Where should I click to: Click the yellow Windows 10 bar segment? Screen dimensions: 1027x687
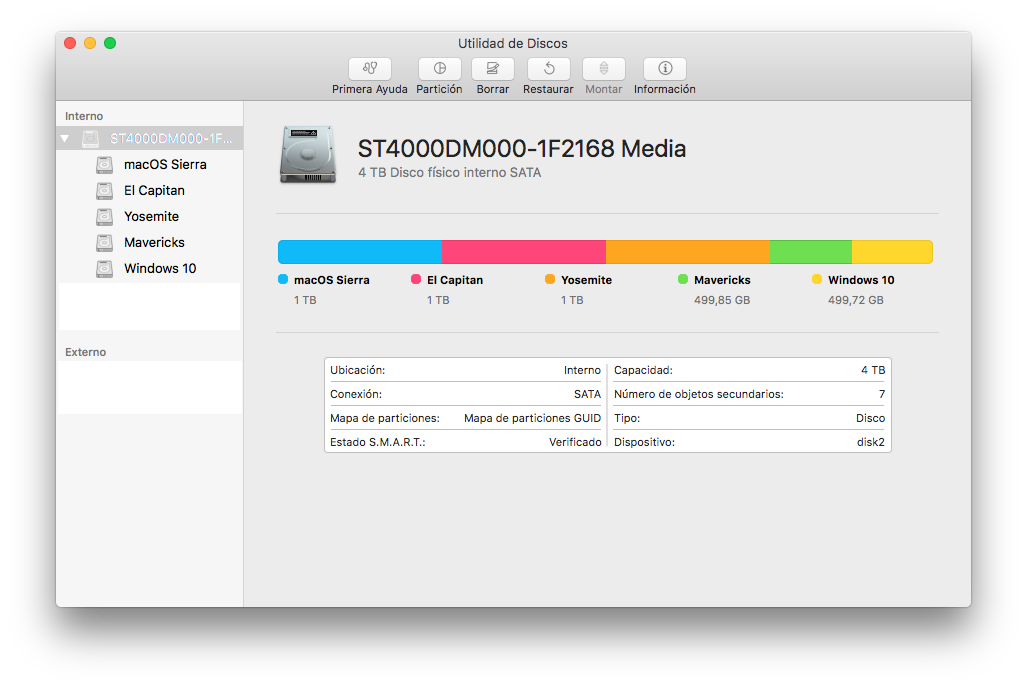[x=893, y=252]
